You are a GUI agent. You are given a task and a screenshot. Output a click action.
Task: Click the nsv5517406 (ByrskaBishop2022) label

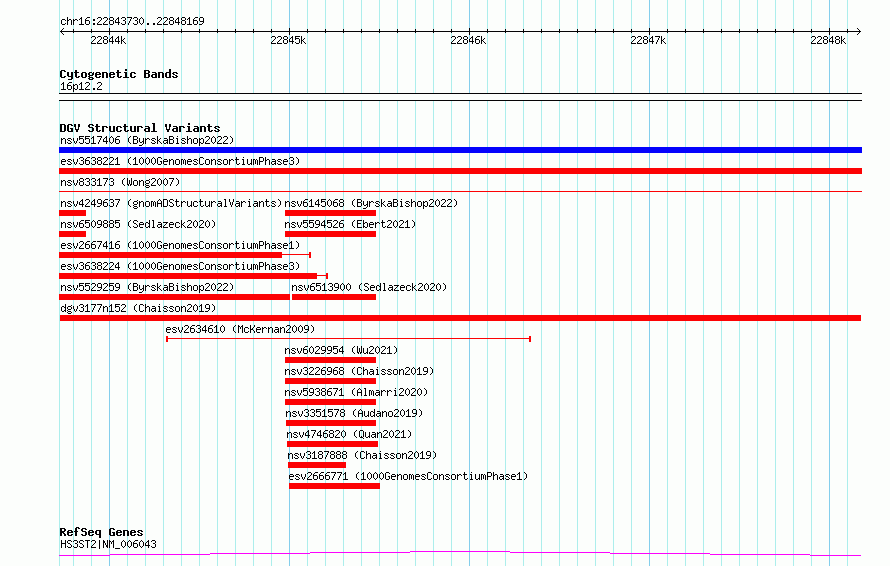click(x=147, y=140)
